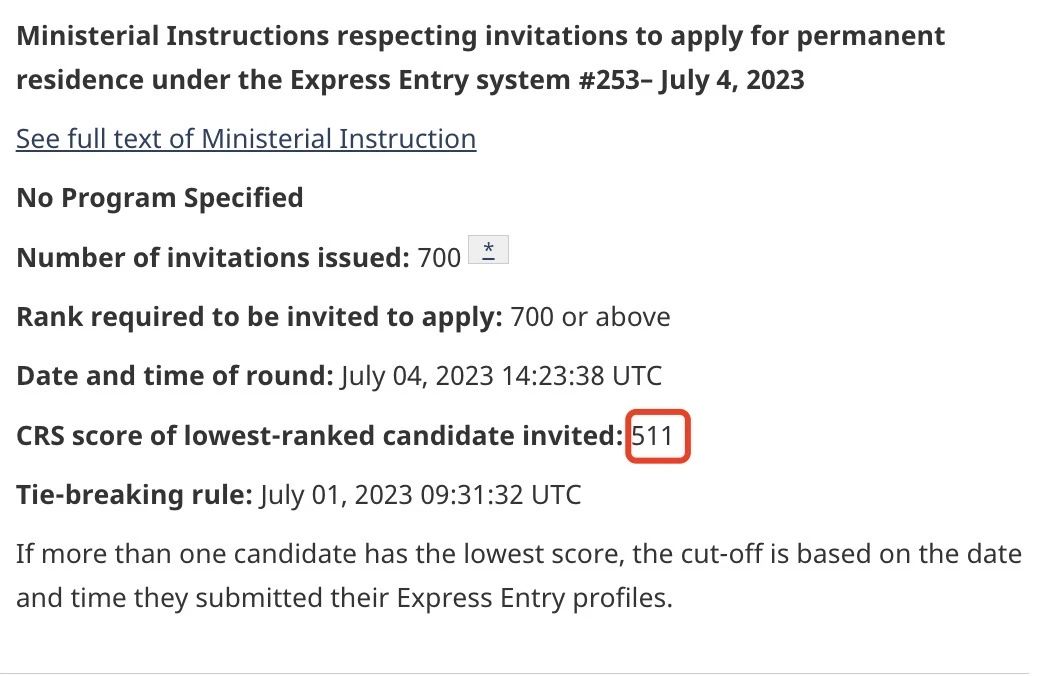Select the July 01, 2023 09:31:32 UTC timestamp

[x=420, y=495]
